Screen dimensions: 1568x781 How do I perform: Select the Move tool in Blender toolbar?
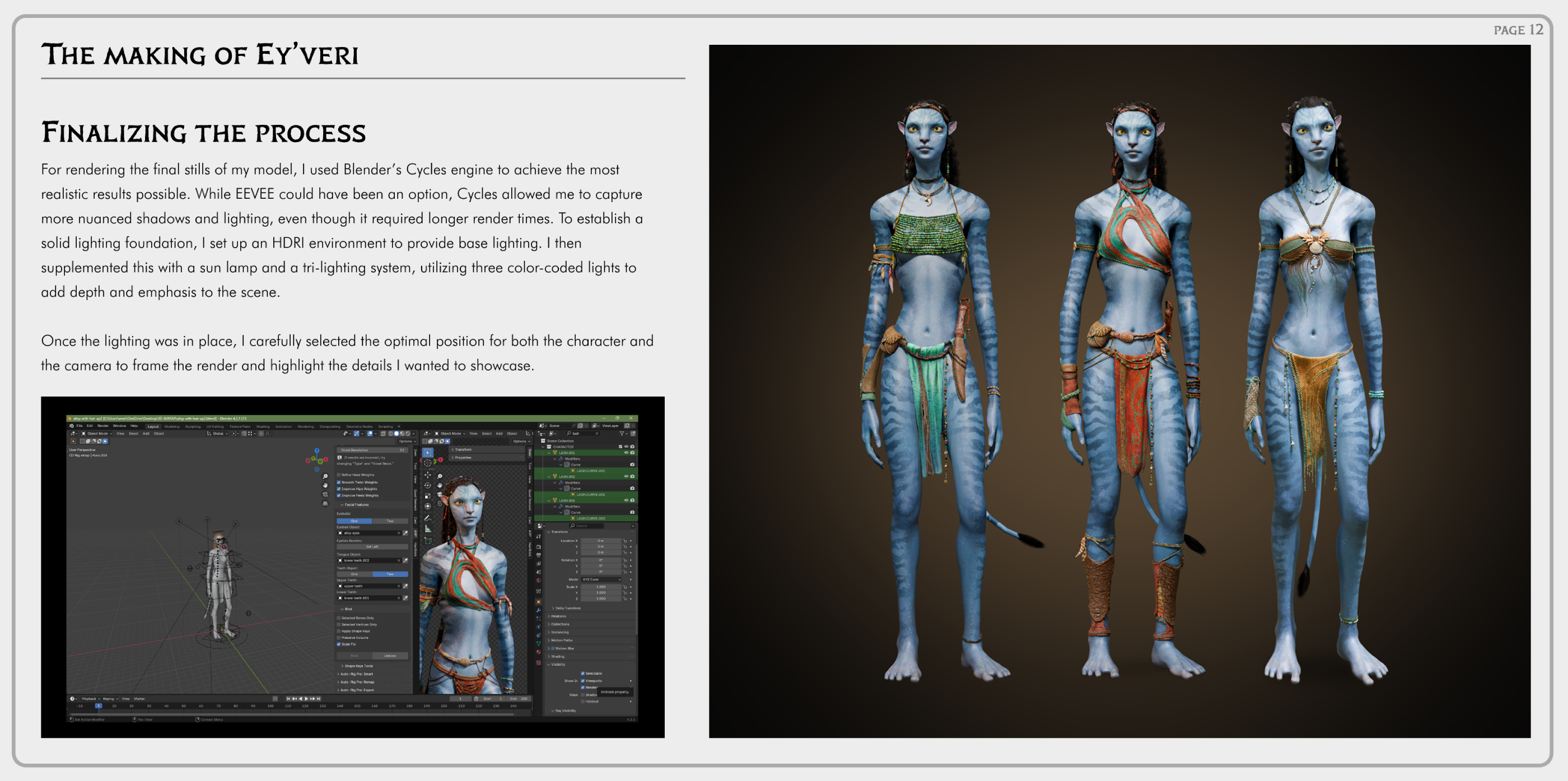coord(428,475)
